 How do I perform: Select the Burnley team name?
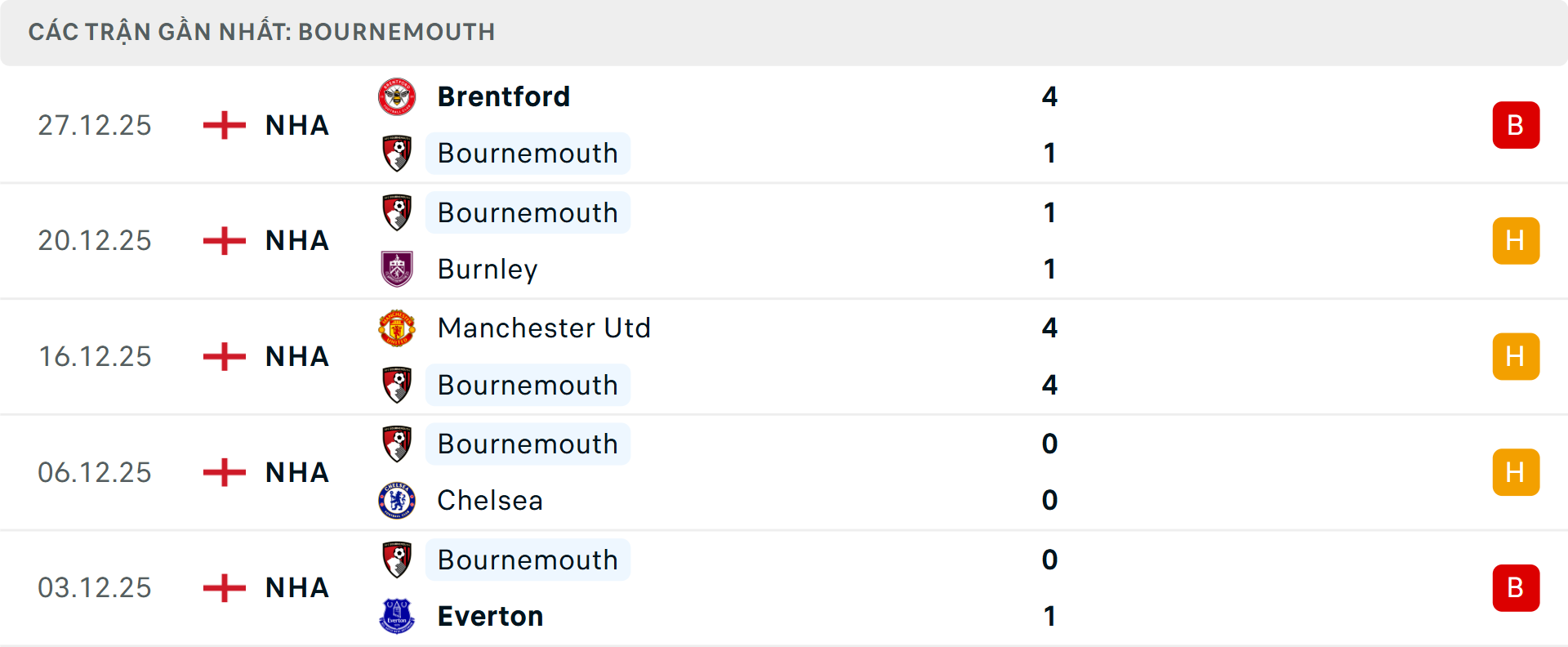click(x=488, y=269)
